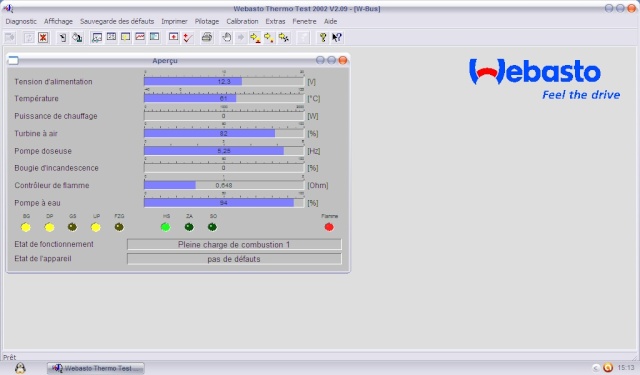Click the red checkmark list toolbar icon

[188, 38]
